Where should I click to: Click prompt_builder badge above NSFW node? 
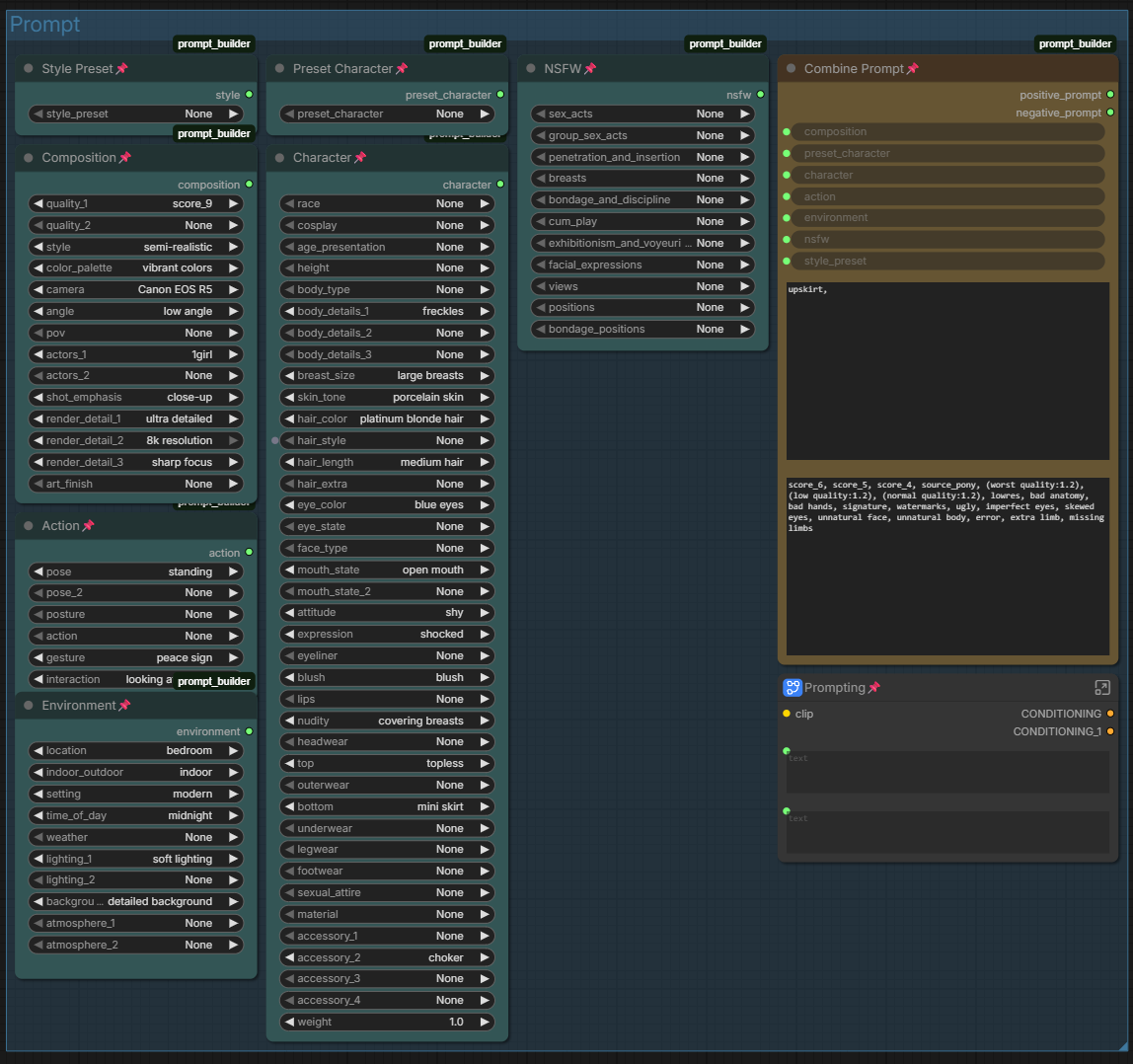[x=725, y=44]
